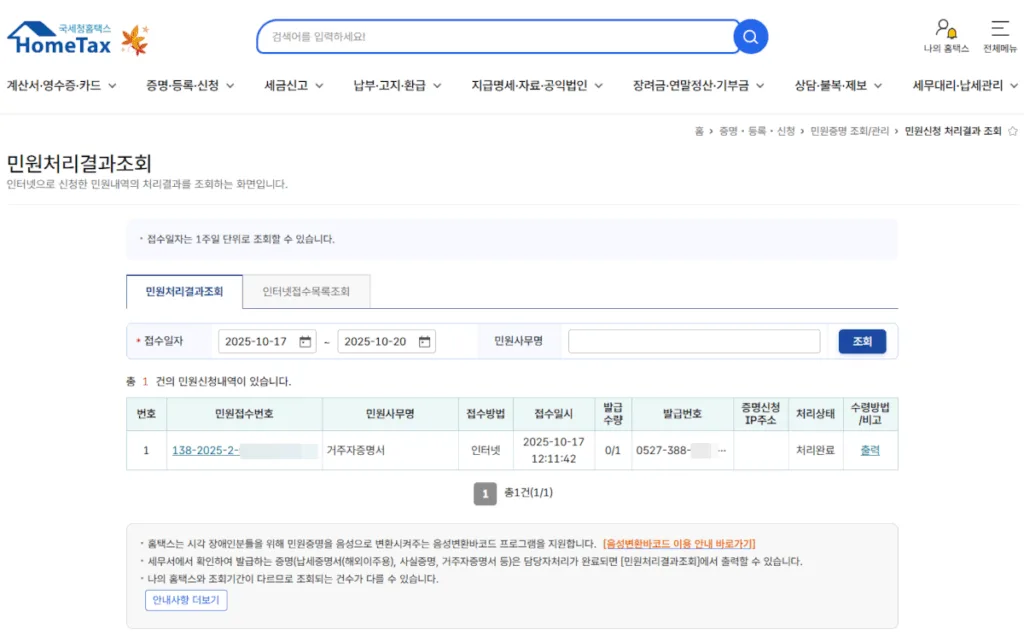
Task: Open calendar icon for end date 2025-10-20
Action: (425, 342)
